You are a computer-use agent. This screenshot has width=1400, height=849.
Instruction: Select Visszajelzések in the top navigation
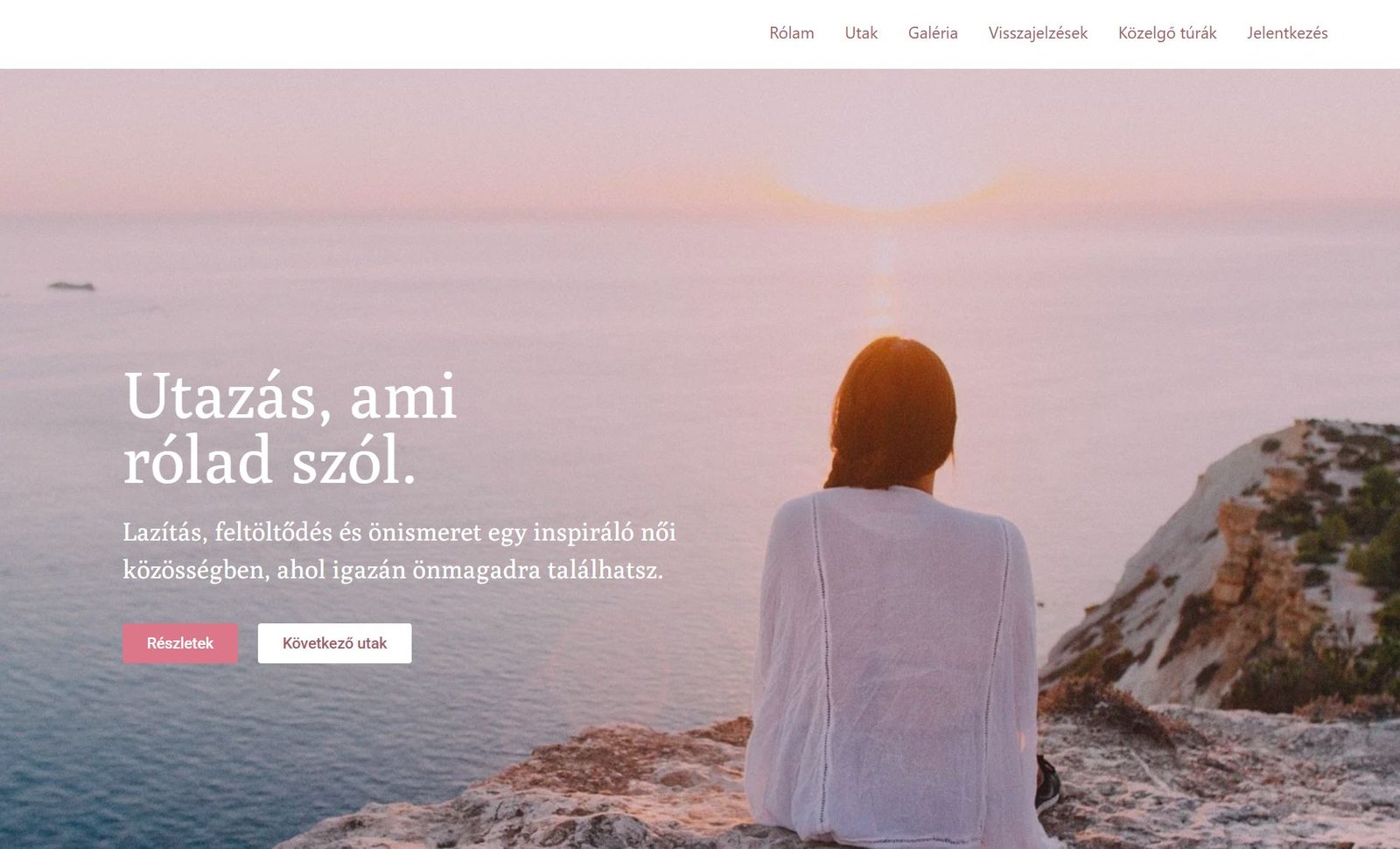point(1038,33)
